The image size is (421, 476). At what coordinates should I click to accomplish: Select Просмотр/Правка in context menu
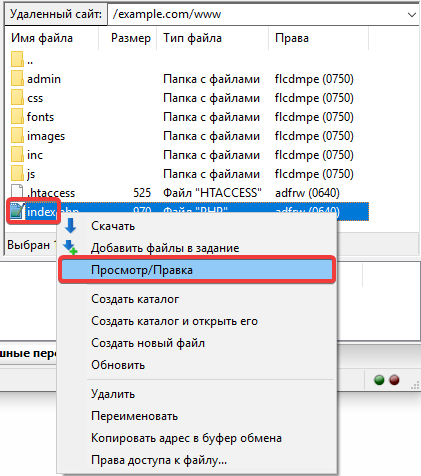[197, 270]
